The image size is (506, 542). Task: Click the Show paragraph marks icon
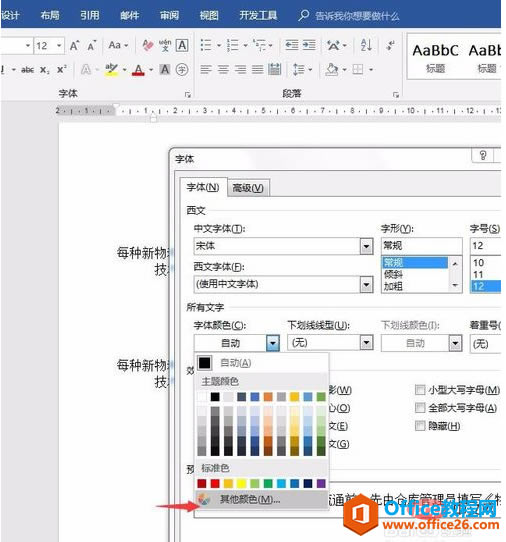[x=391, y=45]
